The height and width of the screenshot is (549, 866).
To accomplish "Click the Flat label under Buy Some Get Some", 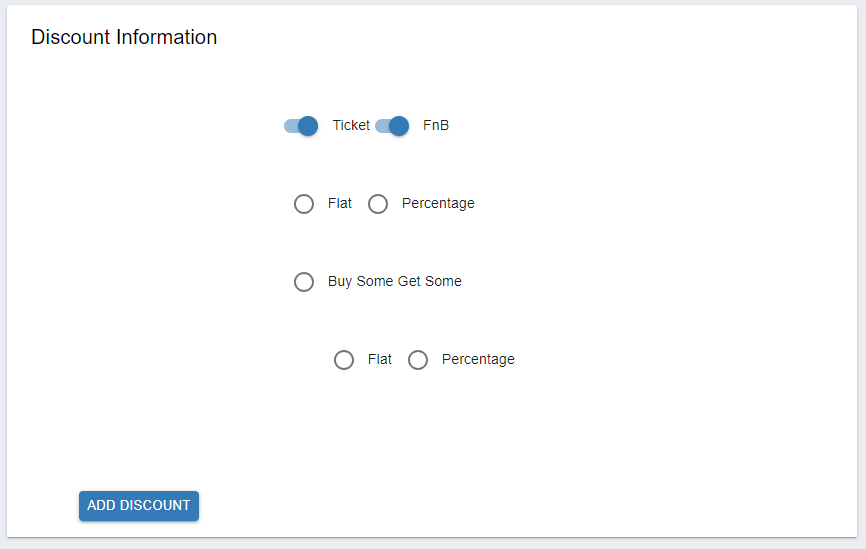I will tap(380, 360).
